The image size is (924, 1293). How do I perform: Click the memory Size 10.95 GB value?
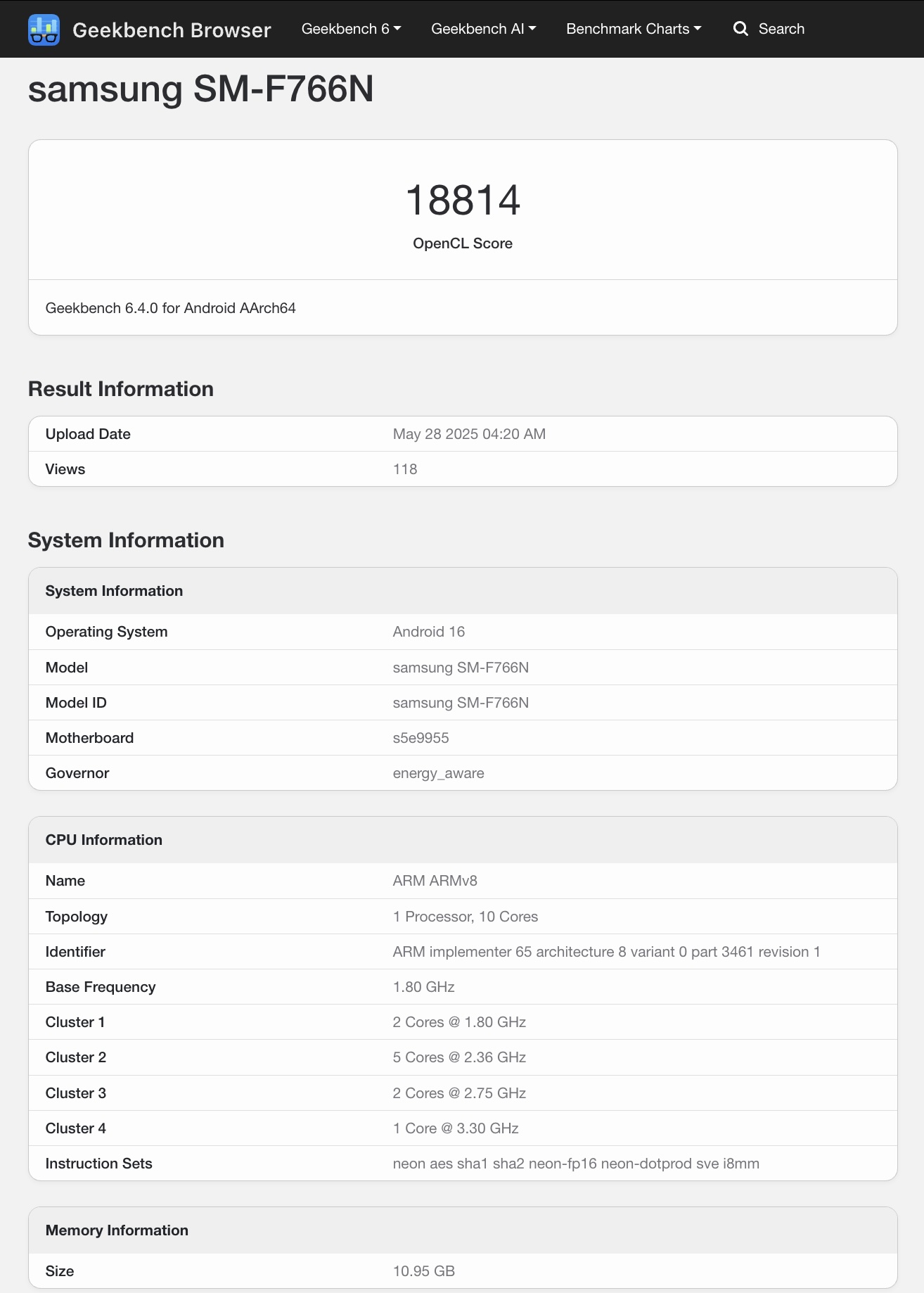pyautogui.click(x=424, y=1271)
